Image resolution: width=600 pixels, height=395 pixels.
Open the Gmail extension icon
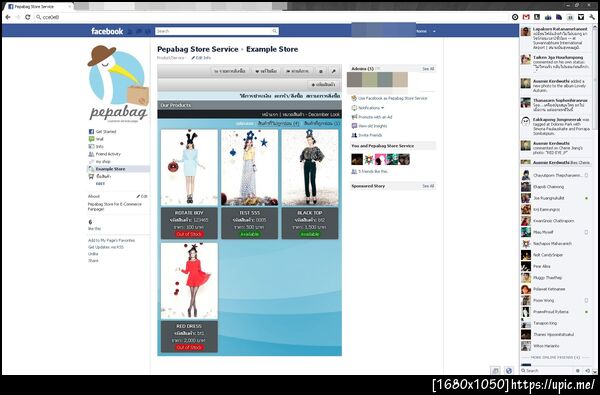pyautogui.click(x=526, y=17)
